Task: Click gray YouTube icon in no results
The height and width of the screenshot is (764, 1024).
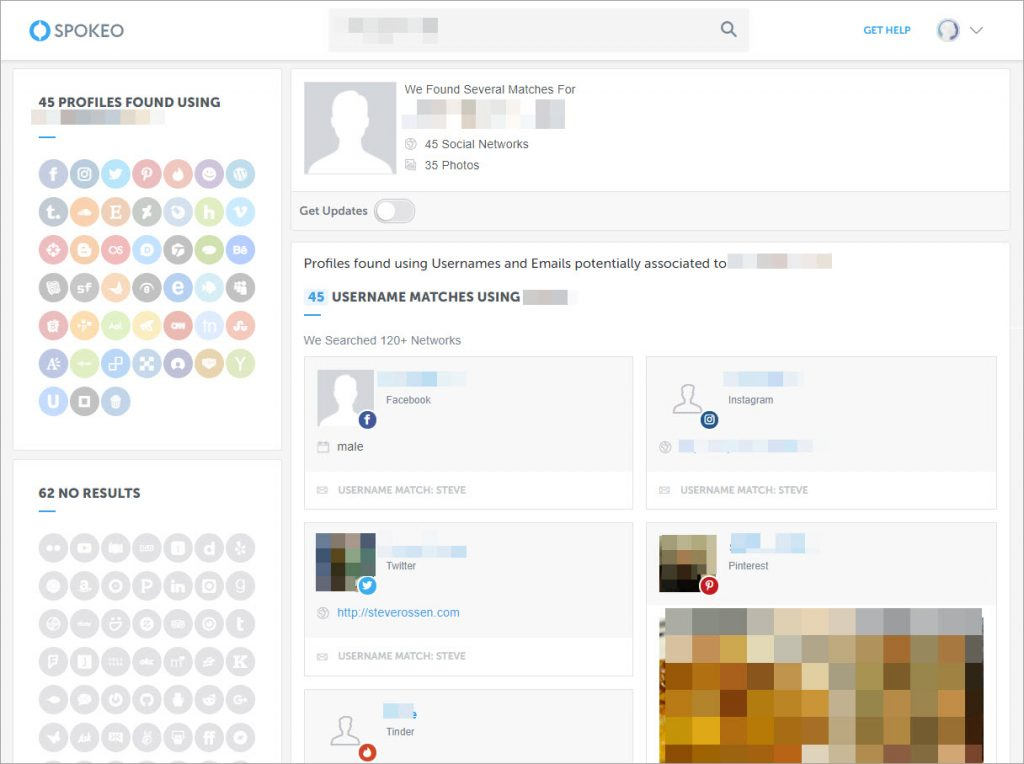Action: 84,548
